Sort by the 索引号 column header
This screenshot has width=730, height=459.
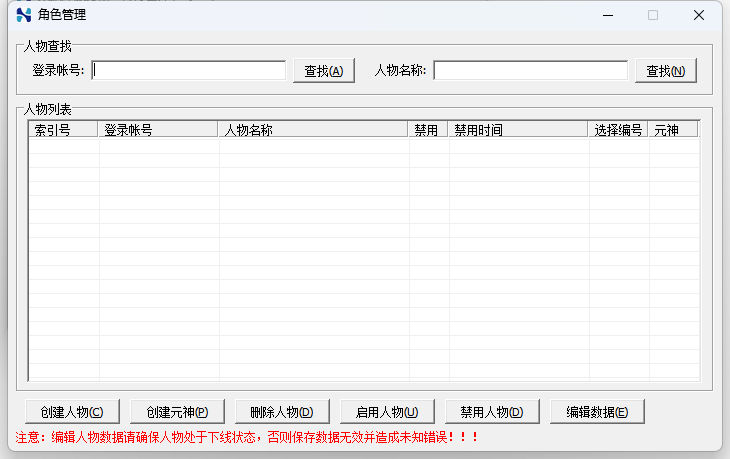pyautogui.click(x=63, y=130)
